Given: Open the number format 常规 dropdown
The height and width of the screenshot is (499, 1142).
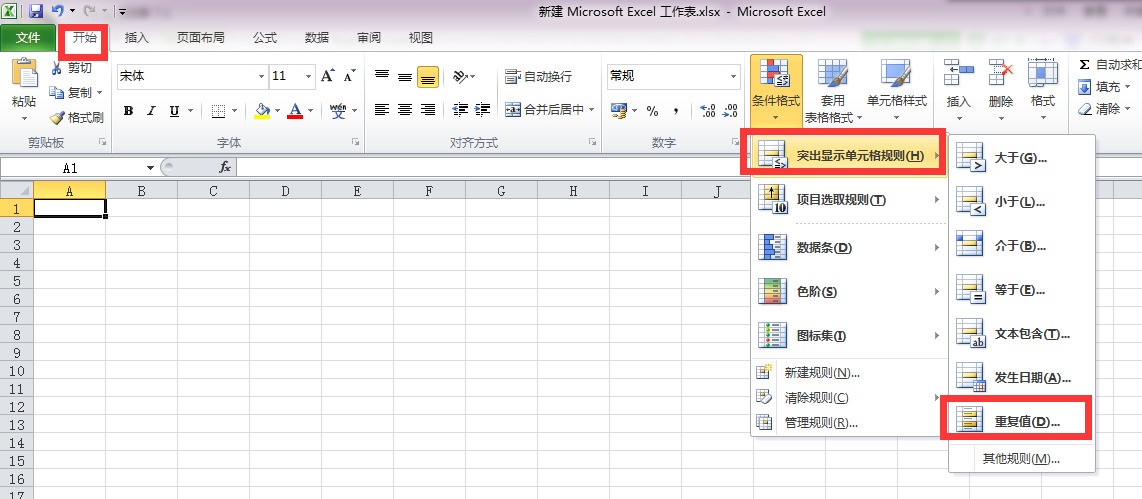Looking at the screenshot, I should 734,76.
